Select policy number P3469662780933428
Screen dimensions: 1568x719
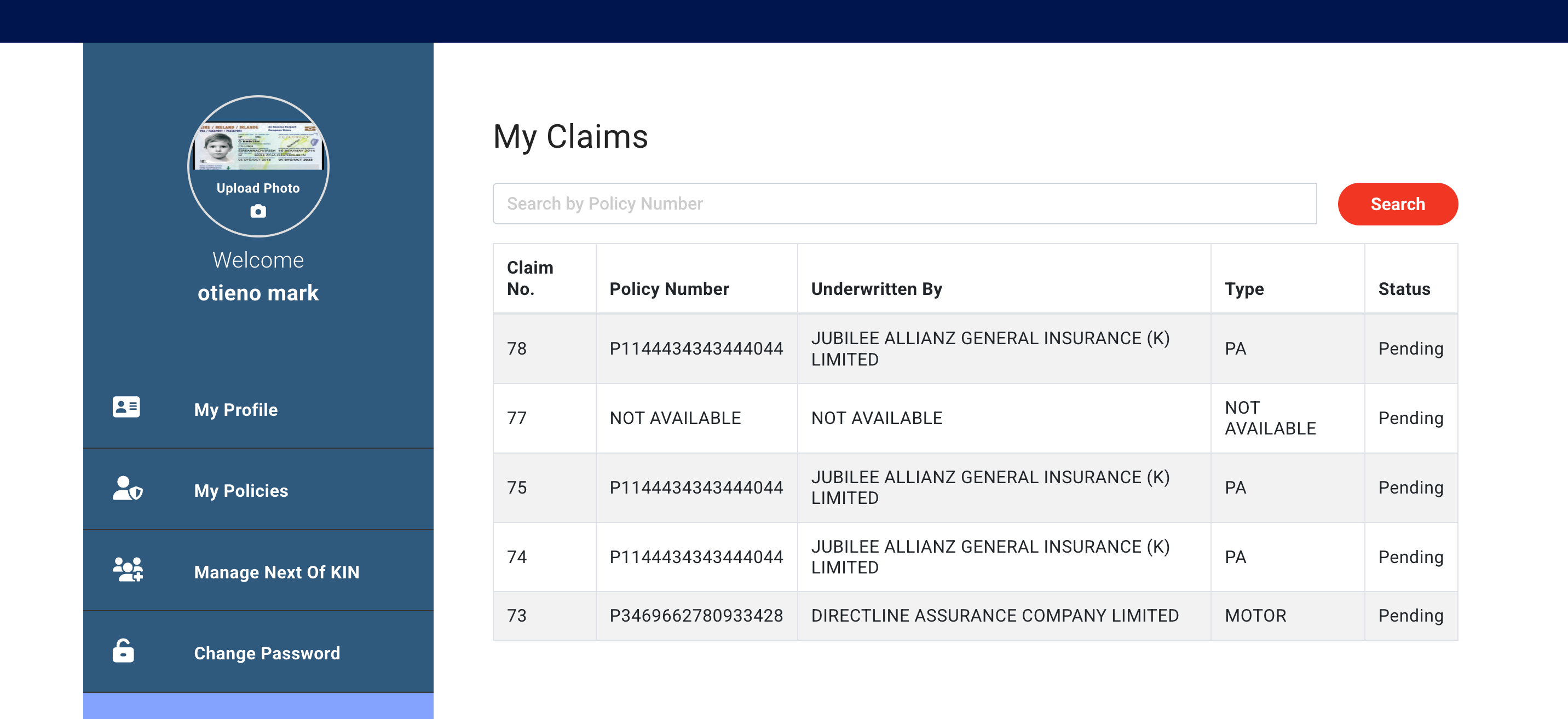point(696,616)
